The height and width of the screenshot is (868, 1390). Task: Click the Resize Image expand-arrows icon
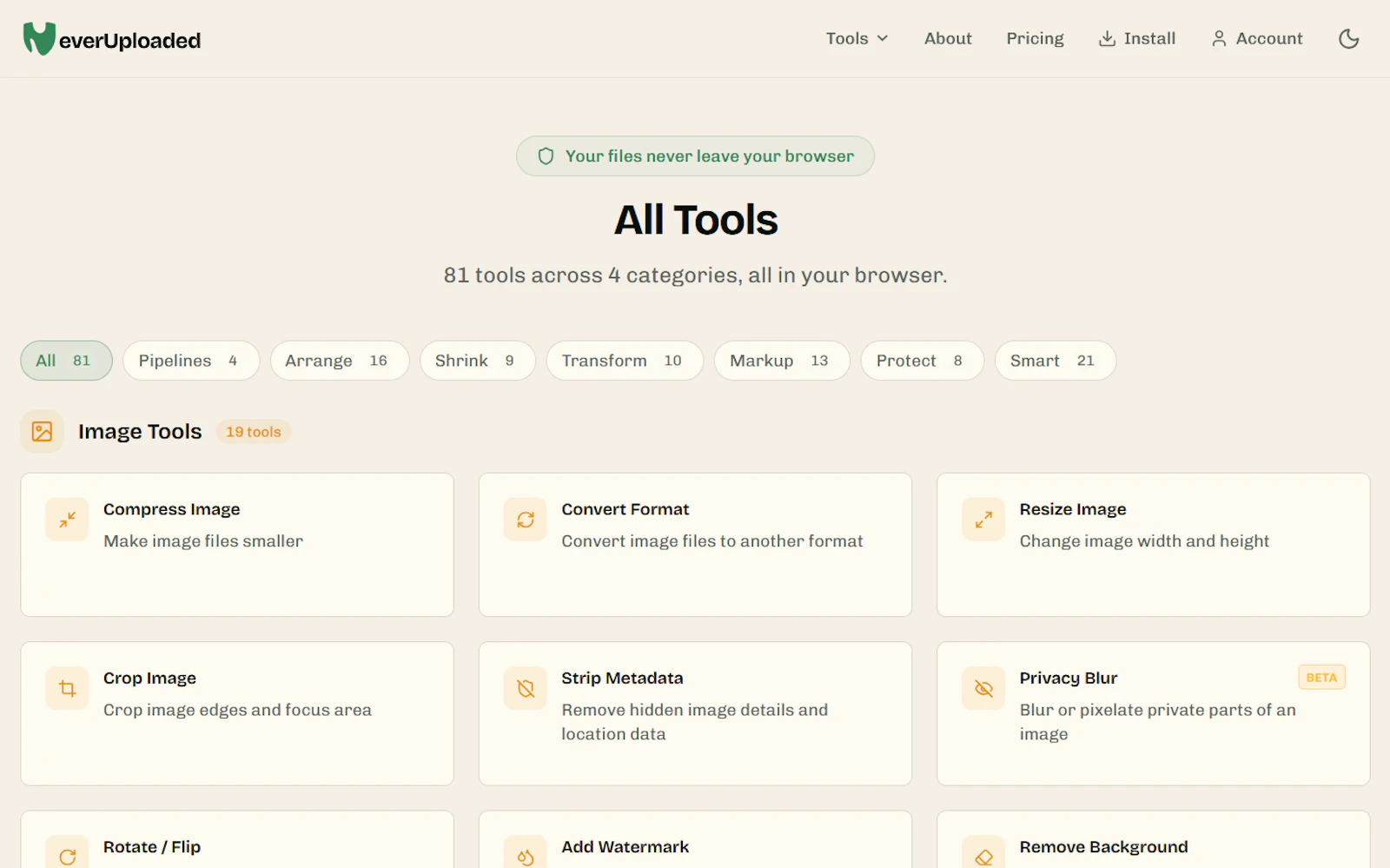click(983, 520)
